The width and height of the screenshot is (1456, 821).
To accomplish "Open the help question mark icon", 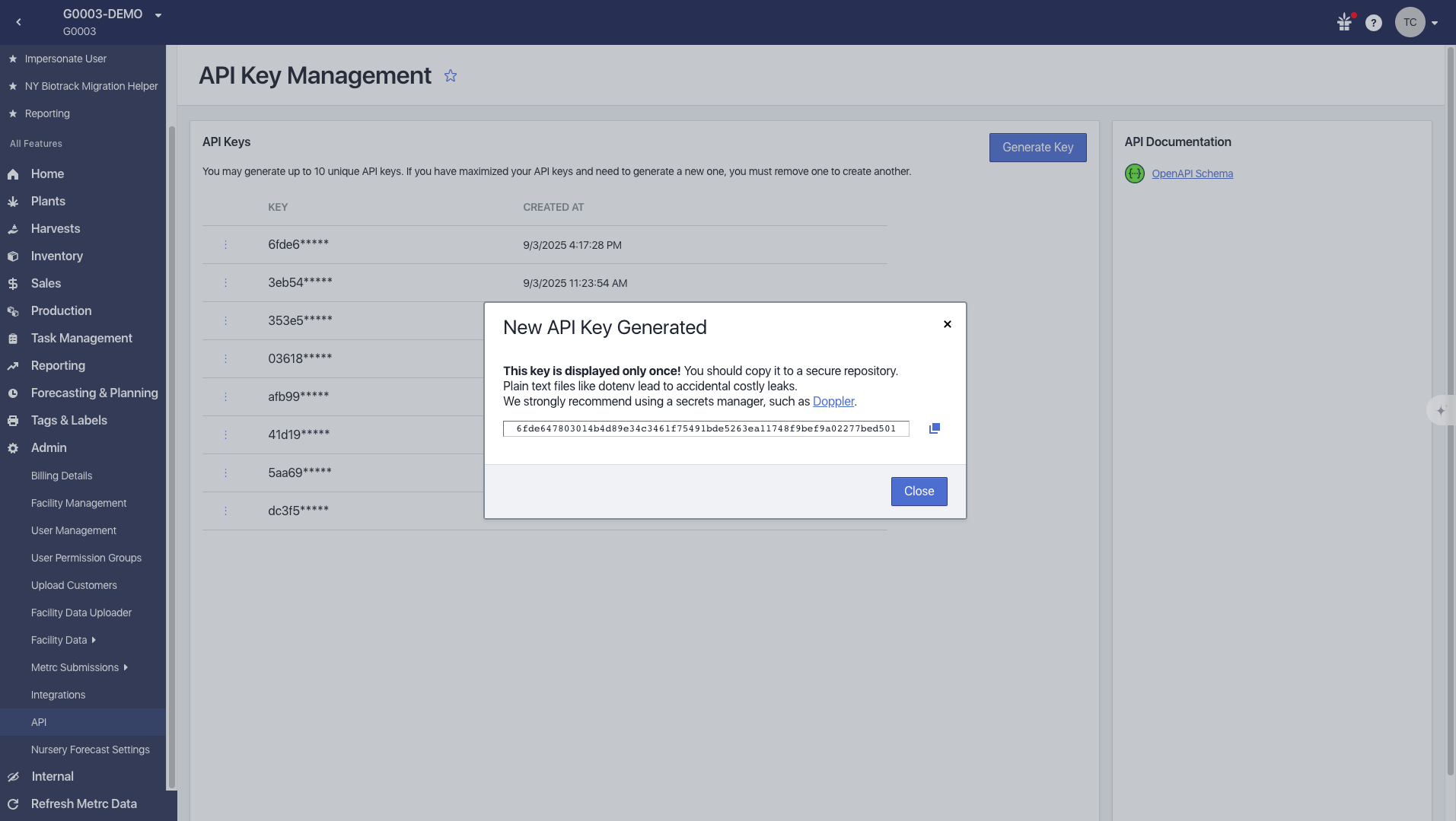I will point(1373,23).
